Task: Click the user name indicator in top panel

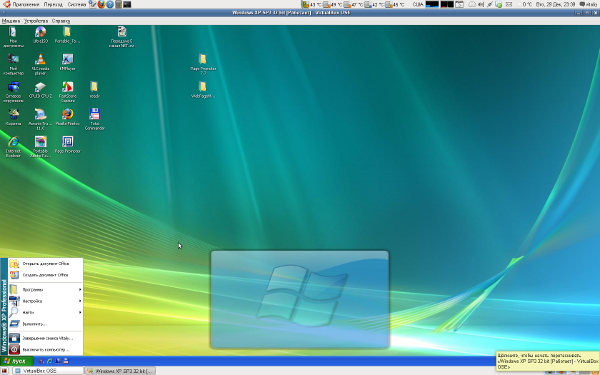Action: 588,4
